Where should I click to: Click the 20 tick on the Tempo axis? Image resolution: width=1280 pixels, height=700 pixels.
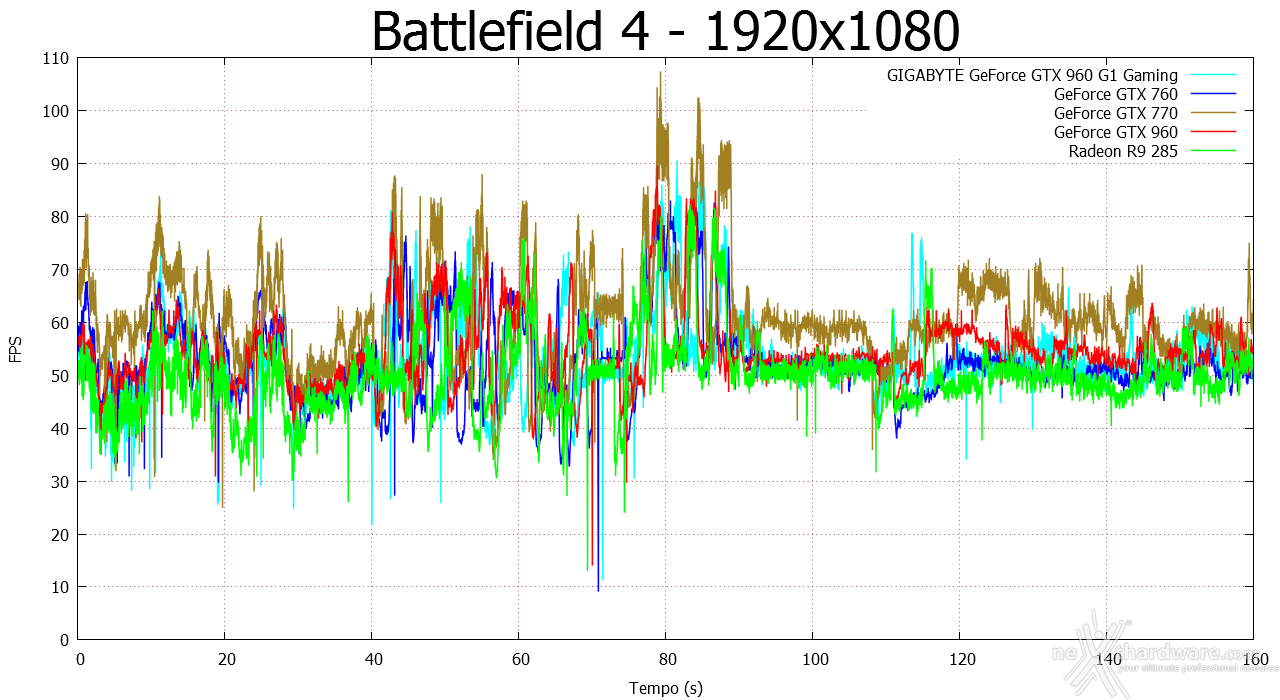(225, 660)
